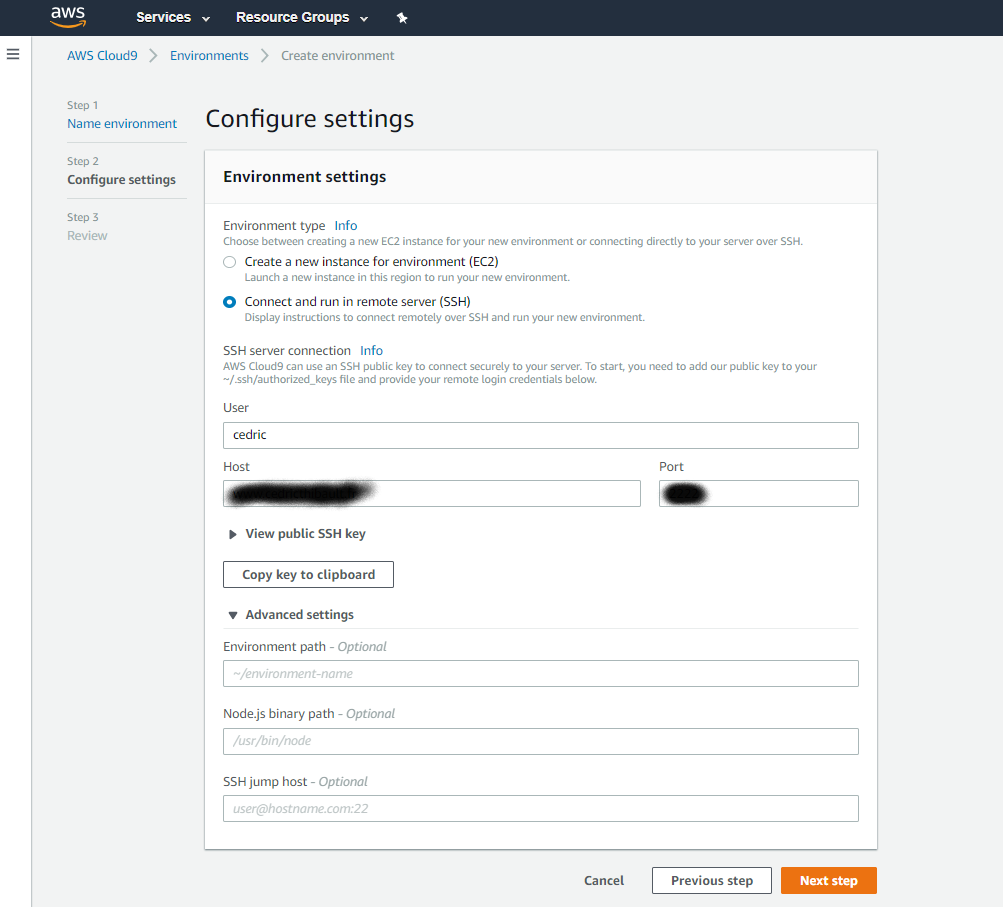Select Connect and run in remote server (SSH)
Image resolution: width=1003 pixels, height=907 pixels.
point(230,302)
